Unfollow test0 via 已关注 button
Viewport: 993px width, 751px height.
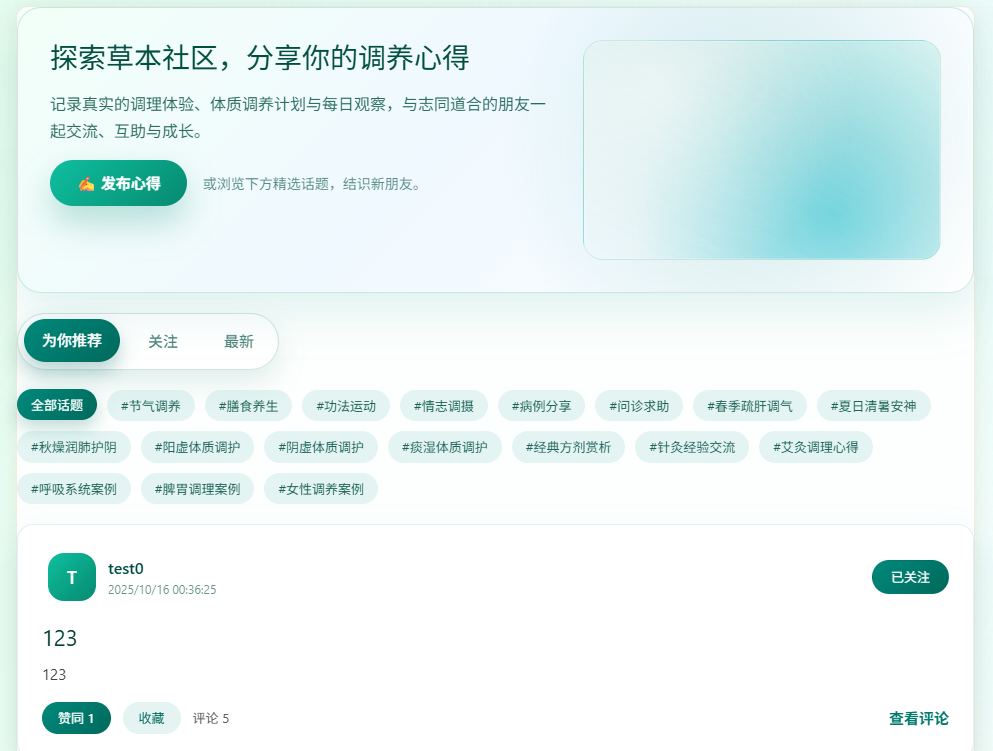click(x=910, y=577)
